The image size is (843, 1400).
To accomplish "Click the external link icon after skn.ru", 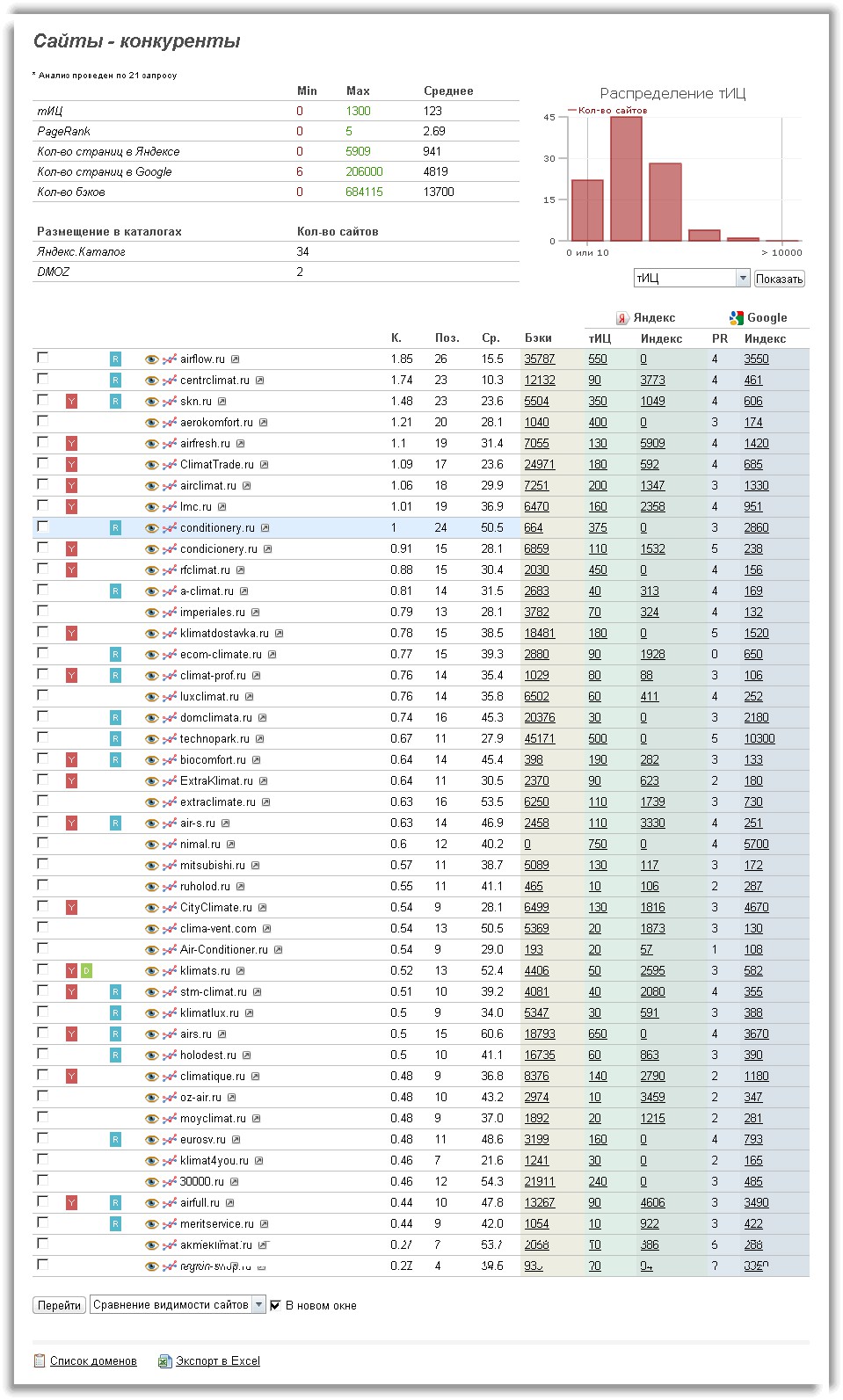I will [x=222, y=402].
